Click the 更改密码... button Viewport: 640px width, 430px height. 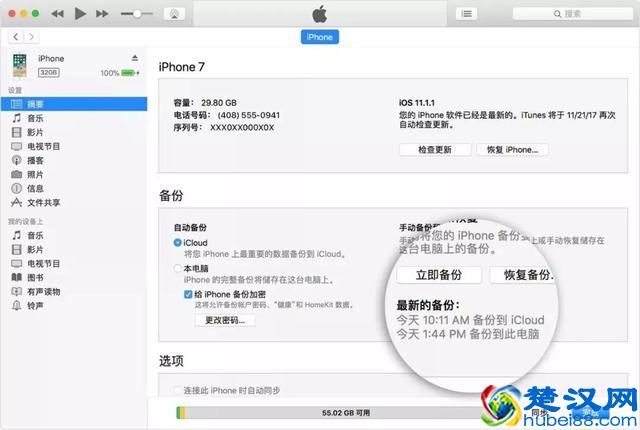225,320
